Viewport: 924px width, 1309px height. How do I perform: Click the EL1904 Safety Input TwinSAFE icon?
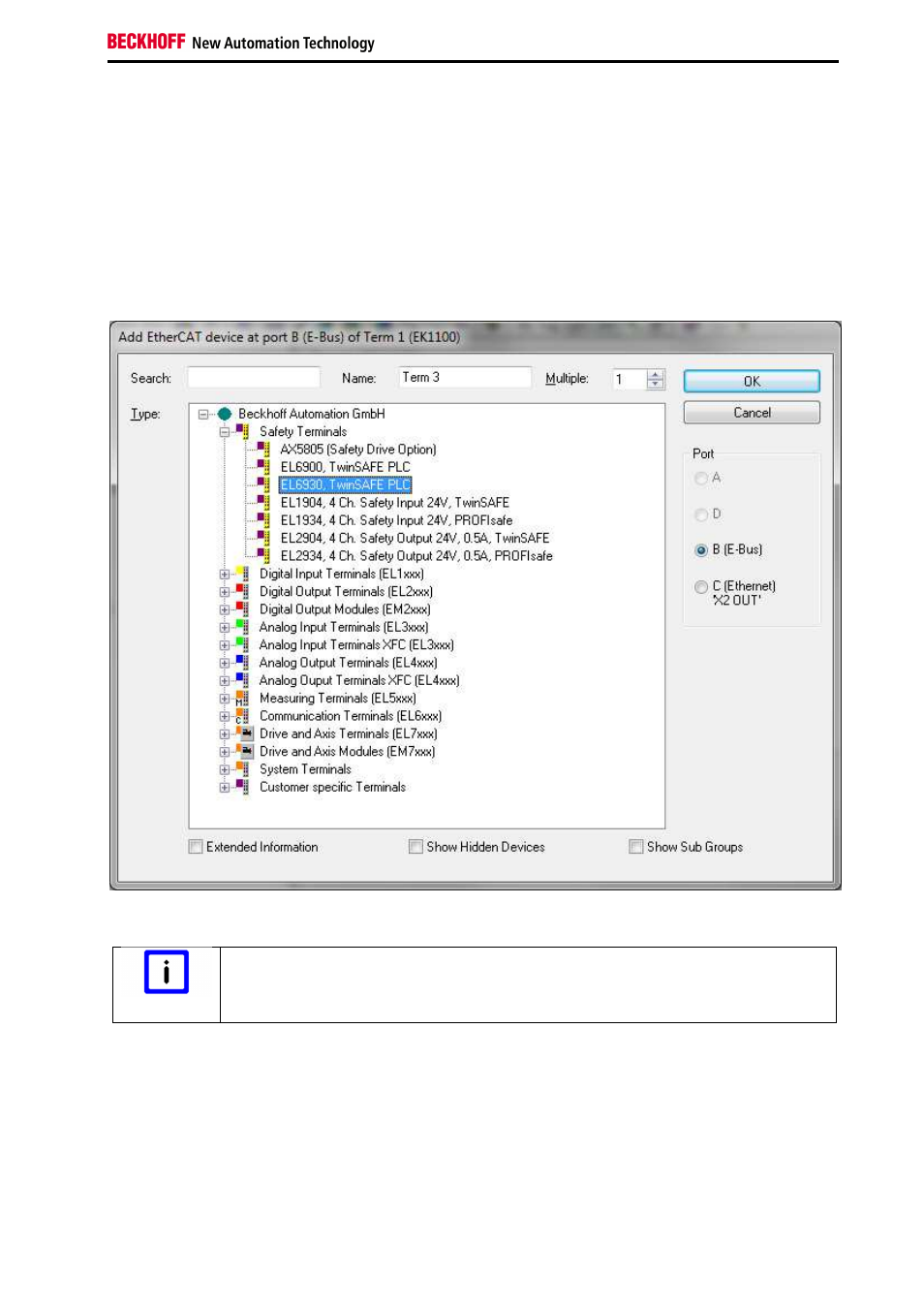coord(263,502)
